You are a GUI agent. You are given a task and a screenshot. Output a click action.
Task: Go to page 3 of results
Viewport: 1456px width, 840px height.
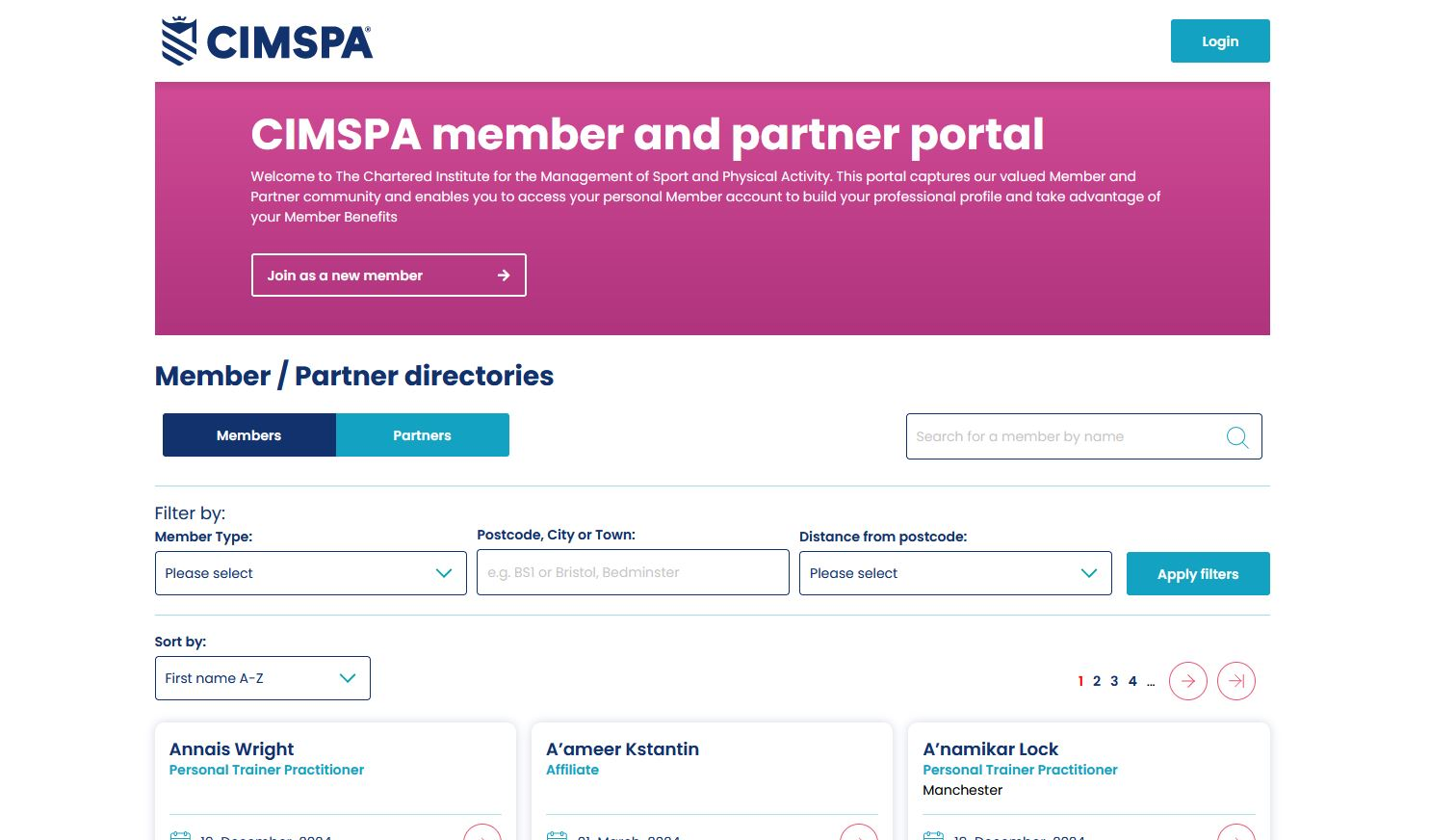coord(1114,681)
